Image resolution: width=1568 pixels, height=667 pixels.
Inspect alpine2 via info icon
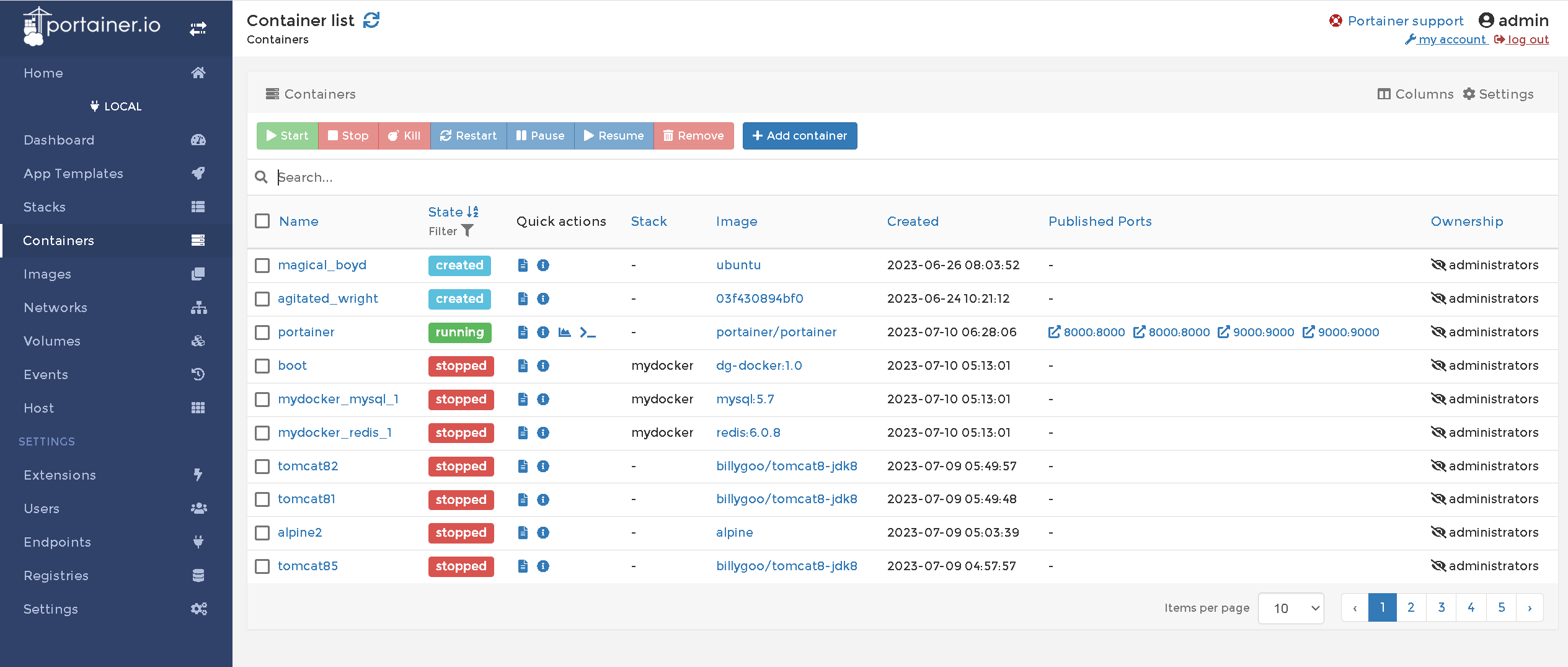point(543,532)
